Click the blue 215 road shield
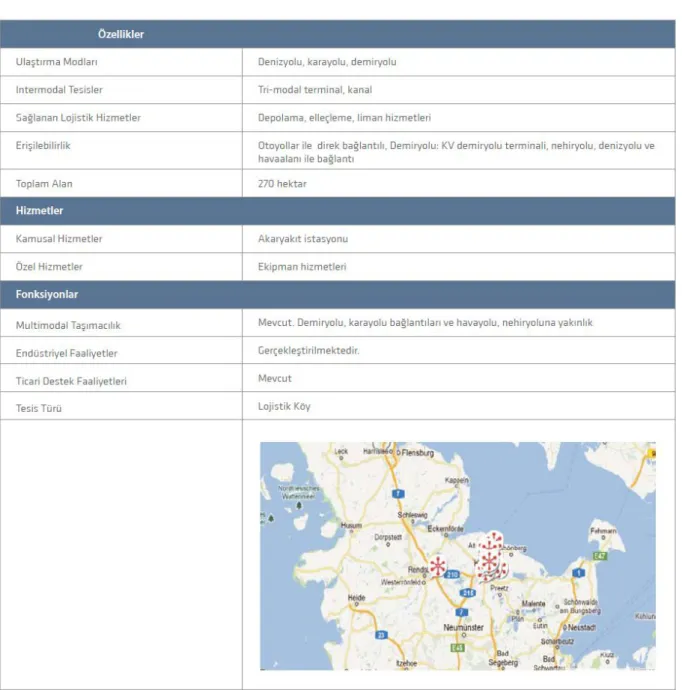The height and width of the screenshot is (690, 682). (468, 593)
